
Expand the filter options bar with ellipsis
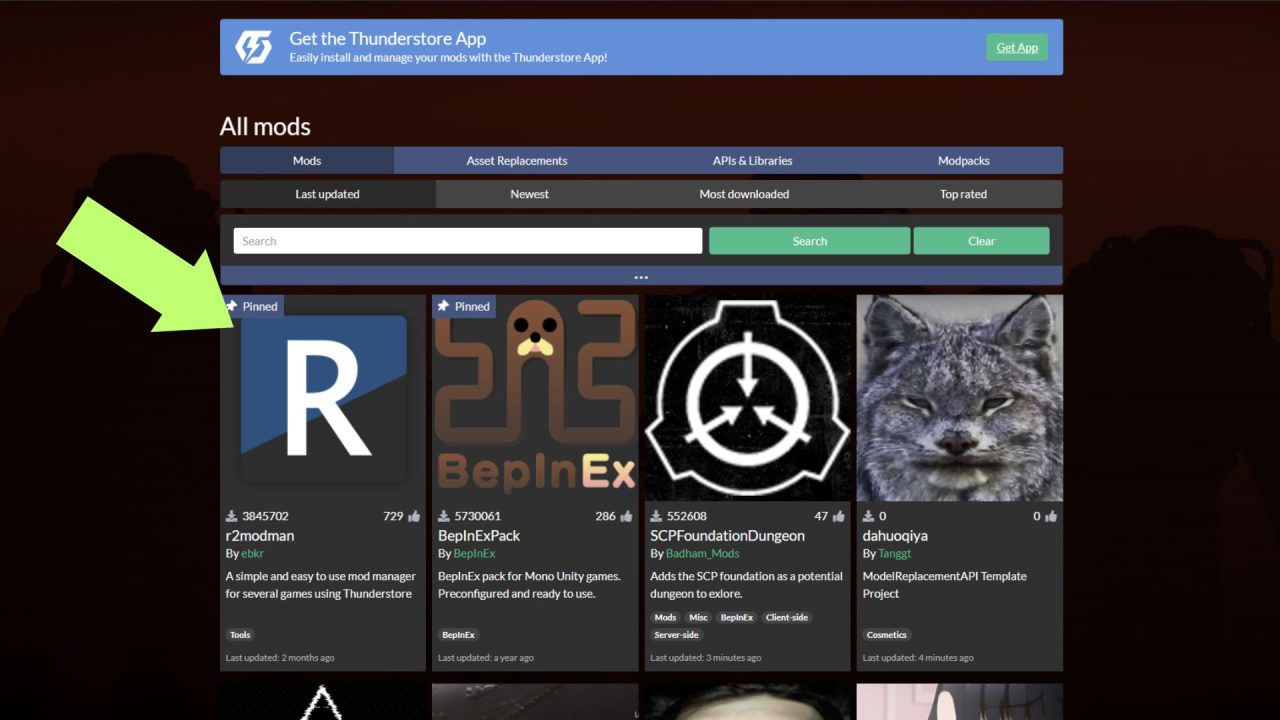click(x=641, y=276)
